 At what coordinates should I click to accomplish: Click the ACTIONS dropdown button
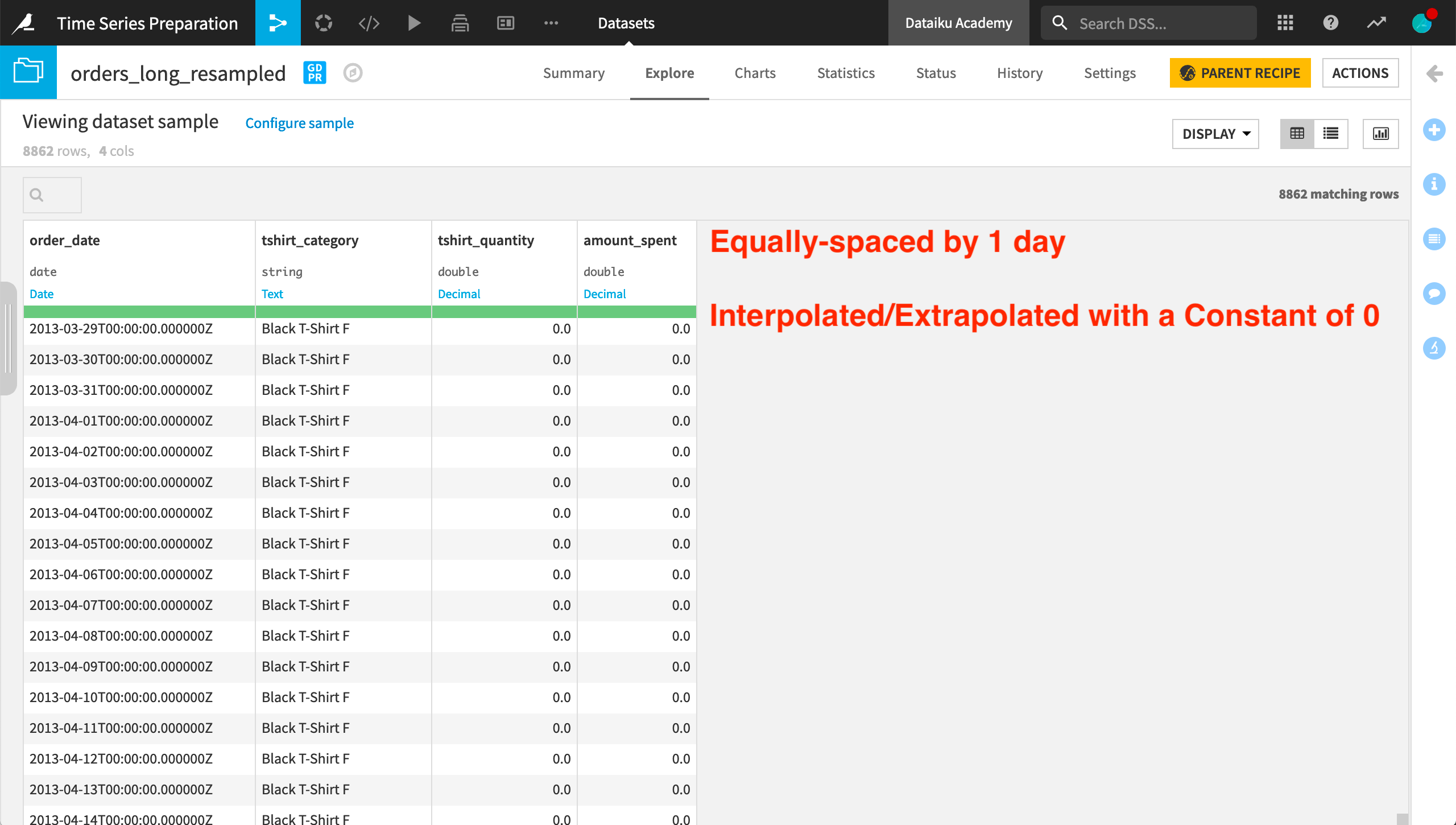(x=1361, y=72)
